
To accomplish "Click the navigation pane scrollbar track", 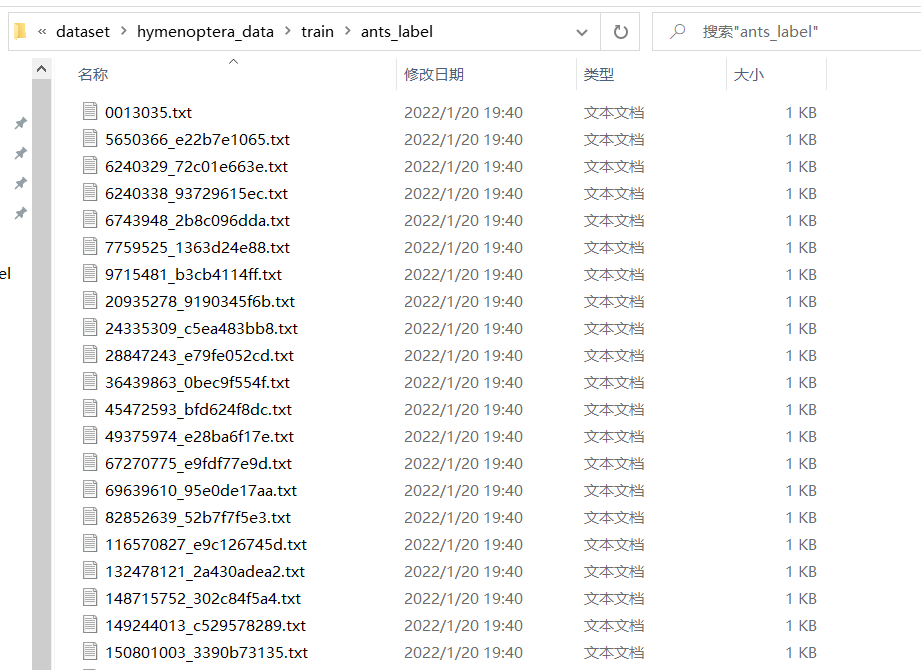I will tap(42, 374).
